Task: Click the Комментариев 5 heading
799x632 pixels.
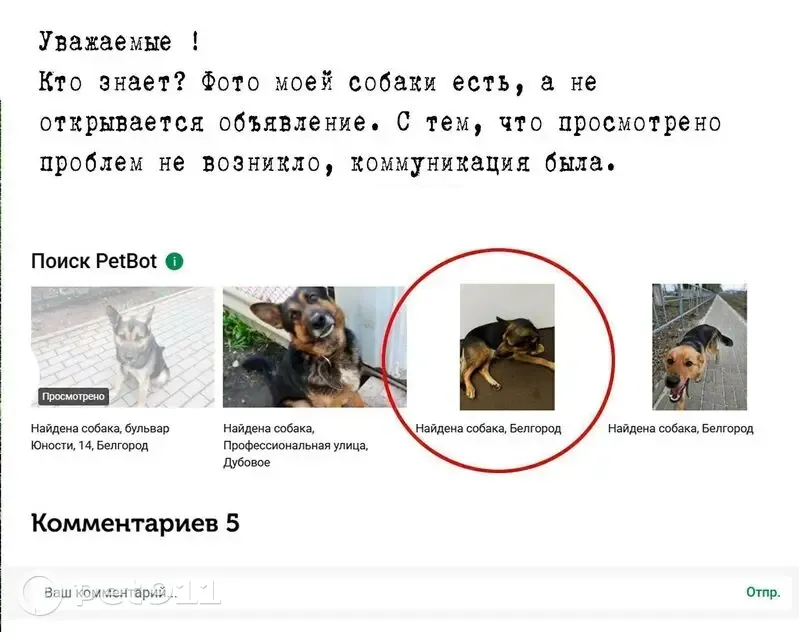Action: pos(135,523)
